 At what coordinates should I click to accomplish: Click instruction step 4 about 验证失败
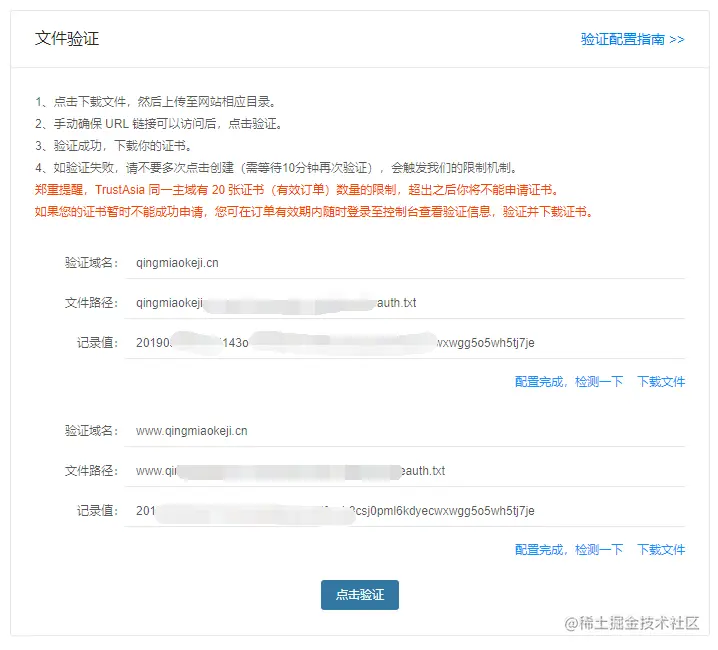[277, 168]
